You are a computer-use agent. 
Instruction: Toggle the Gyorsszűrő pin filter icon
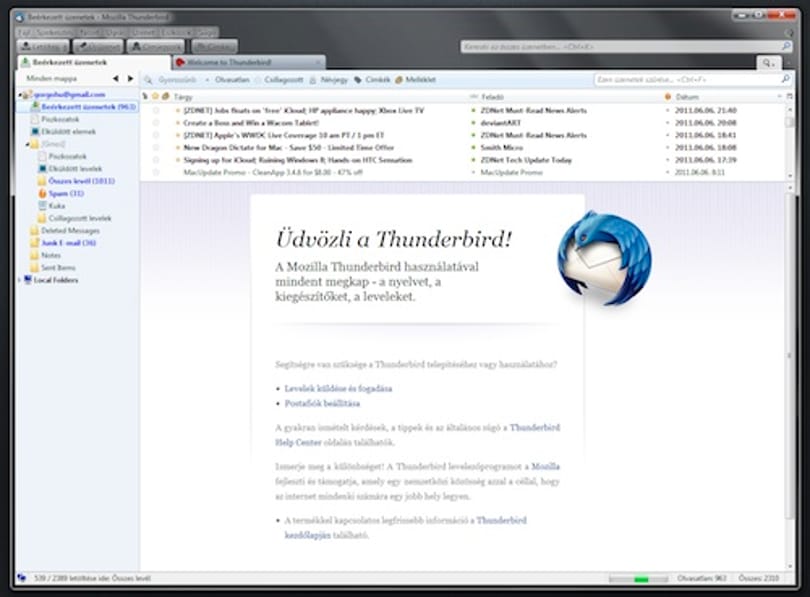[148, 80]
